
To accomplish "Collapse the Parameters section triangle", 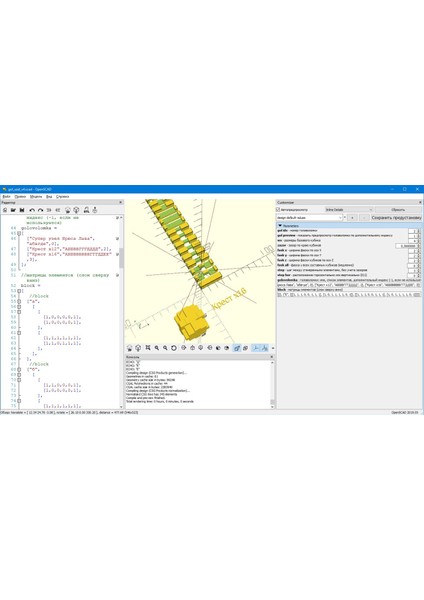I will 280,226.
